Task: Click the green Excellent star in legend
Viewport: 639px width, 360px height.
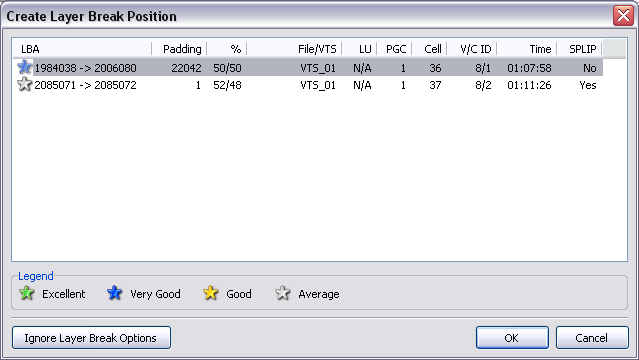Action: [x=27, y=293]
